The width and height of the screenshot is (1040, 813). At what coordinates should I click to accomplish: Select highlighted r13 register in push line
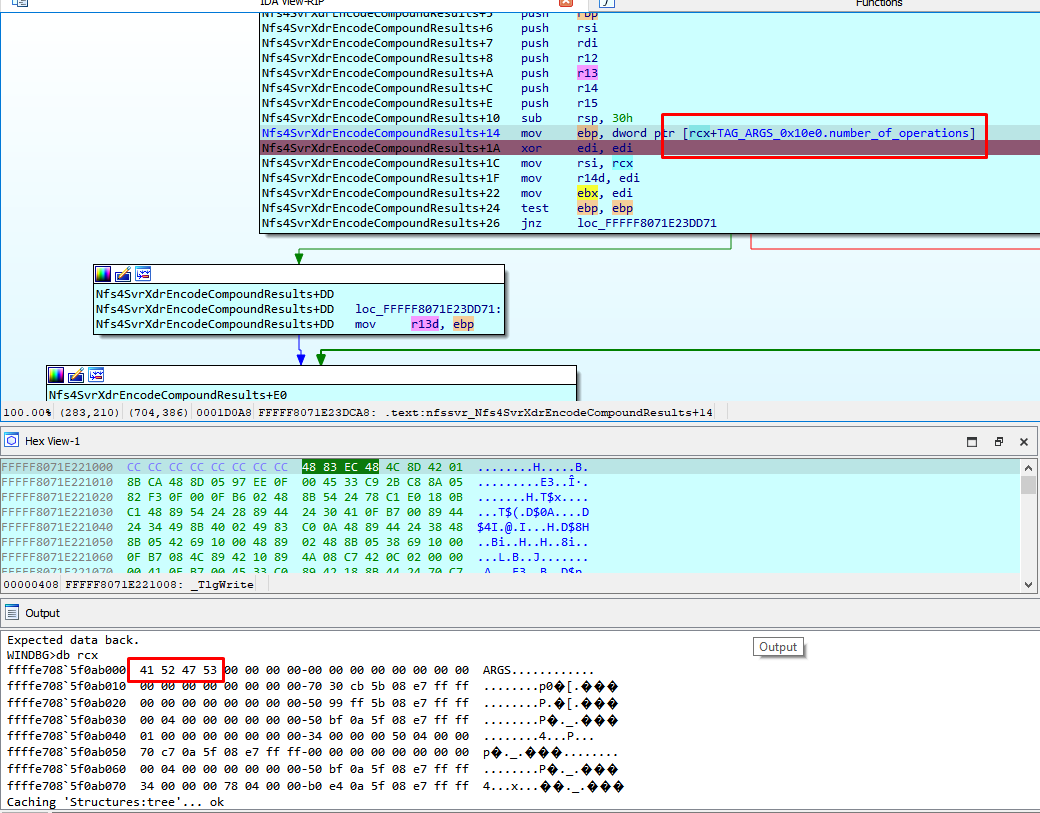pos(587,73)
